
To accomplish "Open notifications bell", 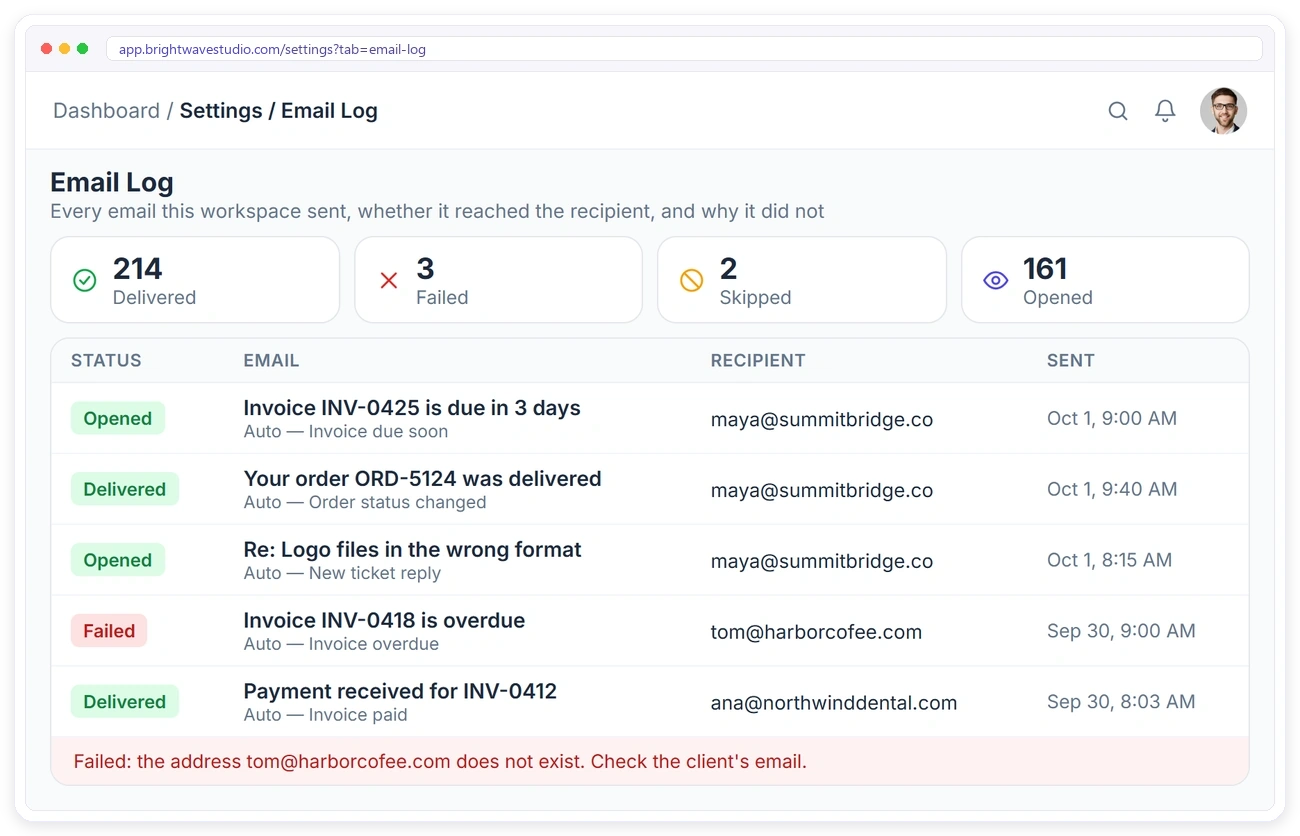I will [x=1165, y=111].
